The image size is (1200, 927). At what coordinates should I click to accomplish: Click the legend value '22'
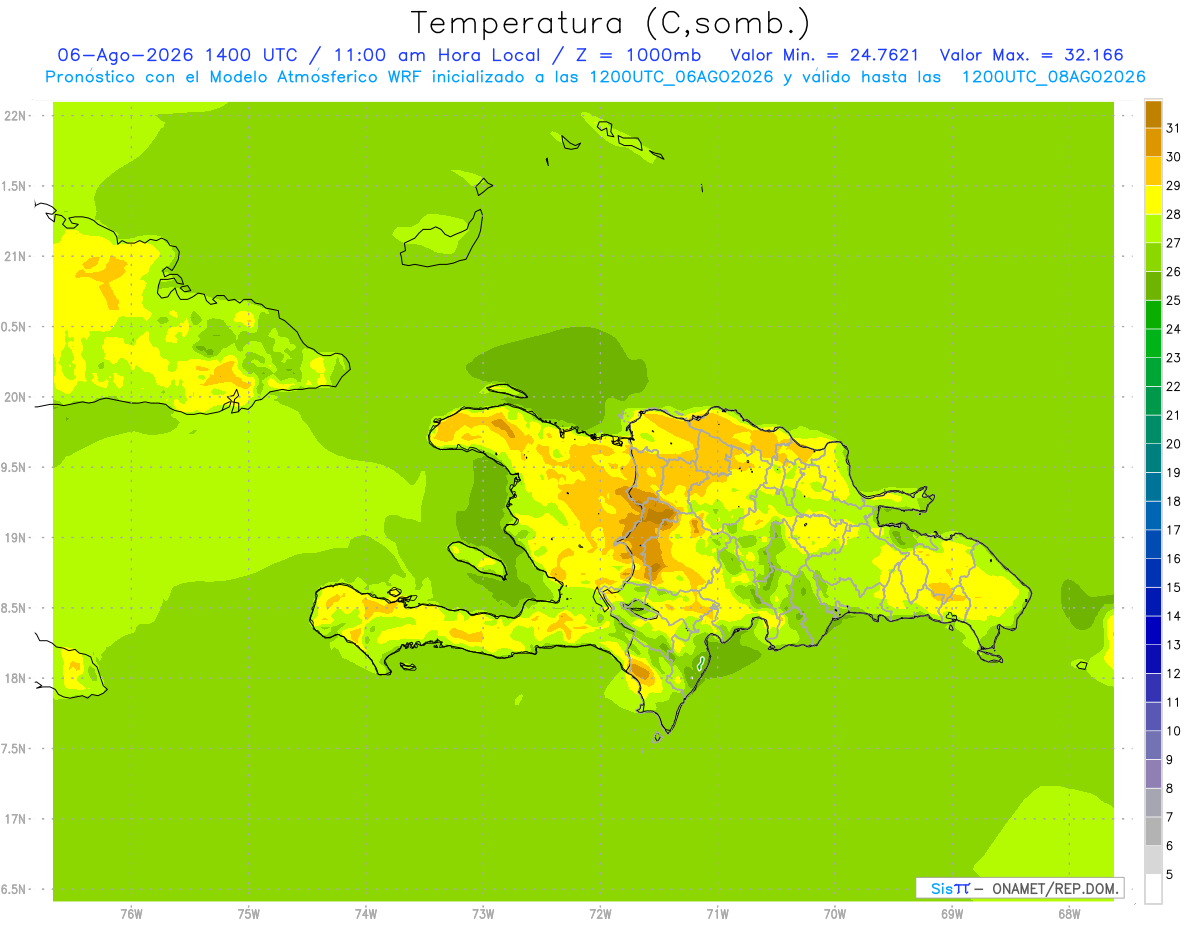click(1172, 386)
